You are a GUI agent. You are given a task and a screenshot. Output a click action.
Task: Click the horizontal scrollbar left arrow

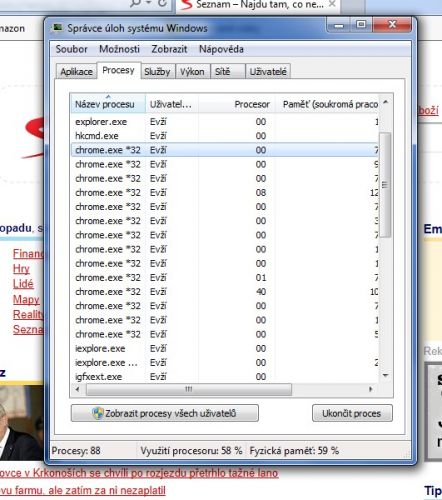tap(78, 389)
